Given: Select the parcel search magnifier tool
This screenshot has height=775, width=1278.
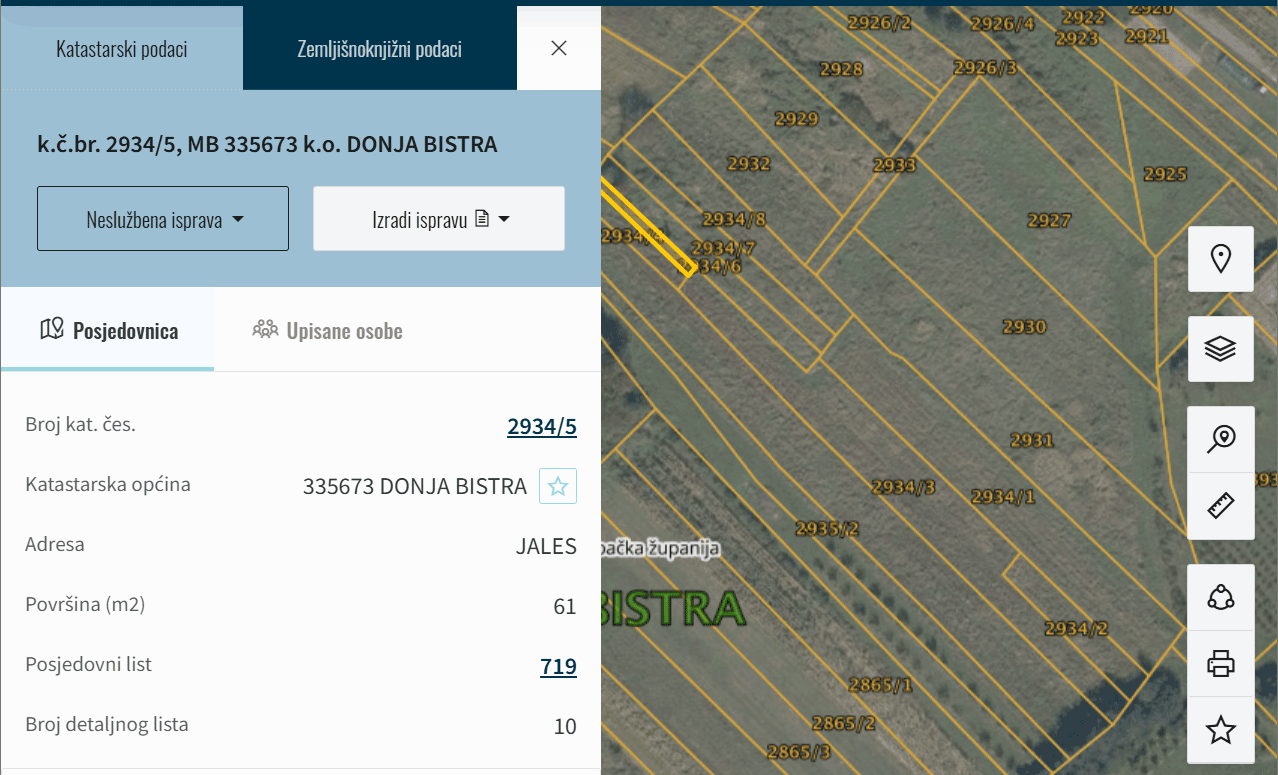Looking at the screenshot, I should 1220,439.
